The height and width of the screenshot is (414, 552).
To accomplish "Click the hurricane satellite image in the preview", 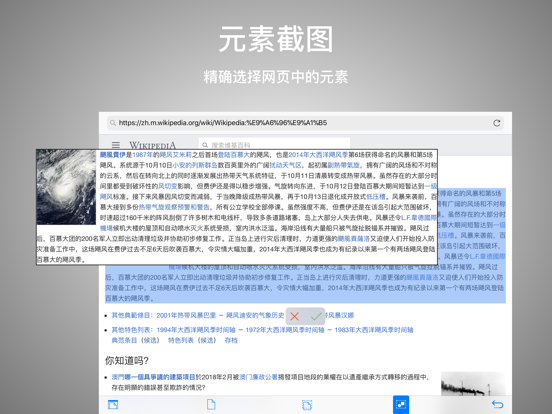I will click(66, 187).
